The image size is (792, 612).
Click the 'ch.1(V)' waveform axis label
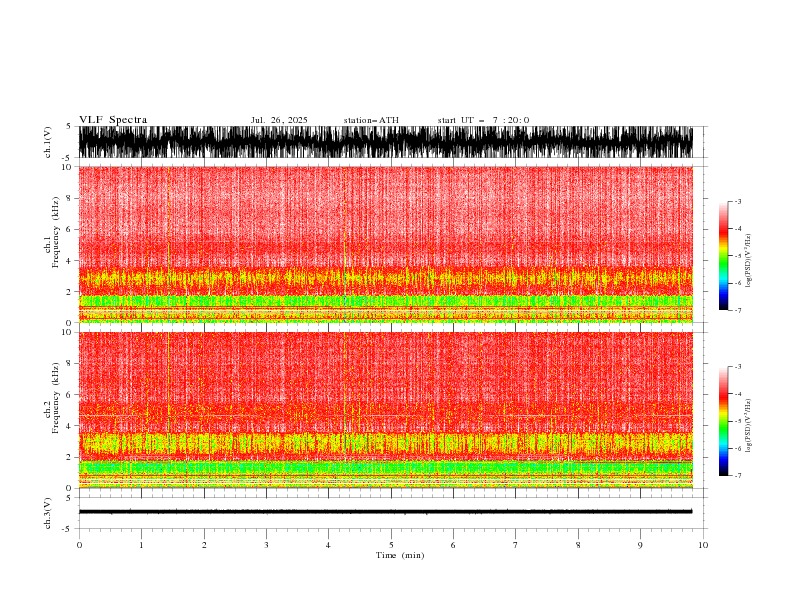pyautogui.click(x=48, y=142)
